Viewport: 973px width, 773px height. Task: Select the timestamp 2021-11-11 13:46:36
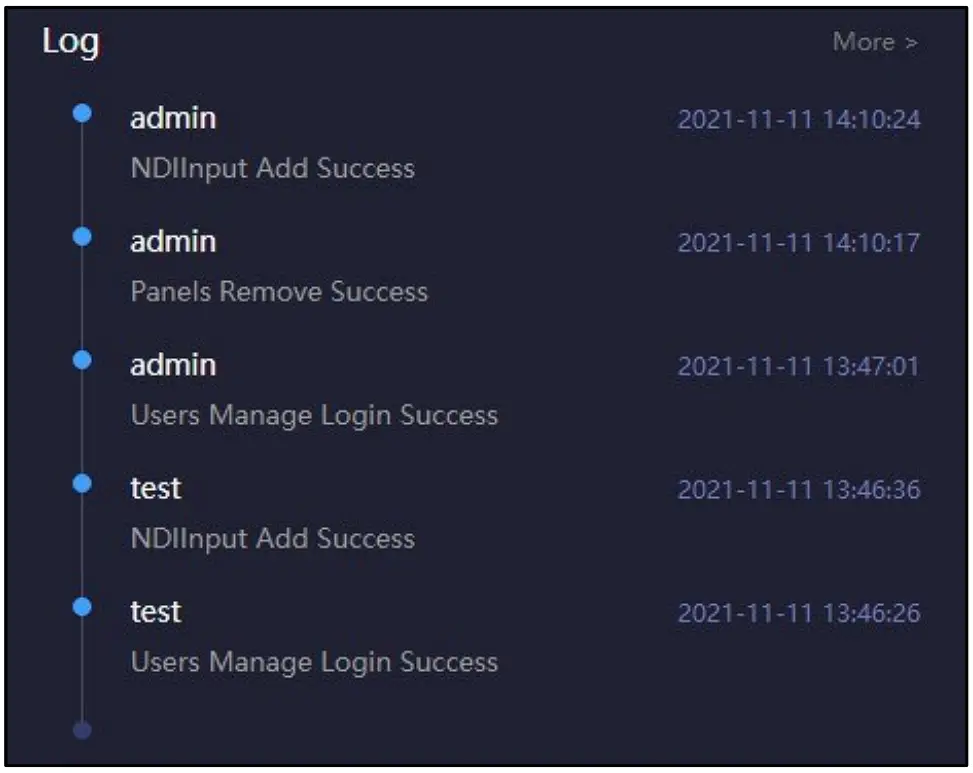click(798, 490)
